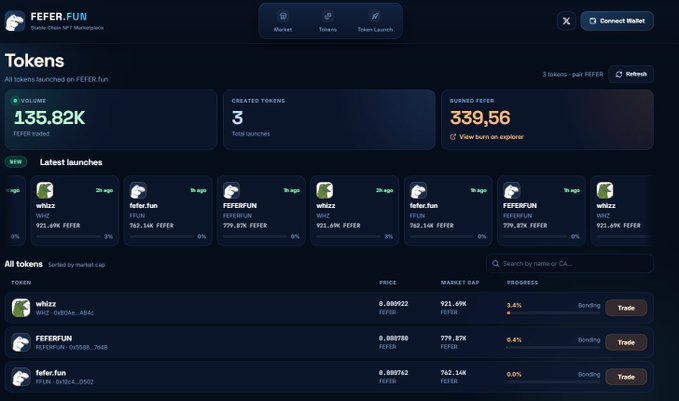
Task: Refresh the tokens list
Action: click(631, 74)
